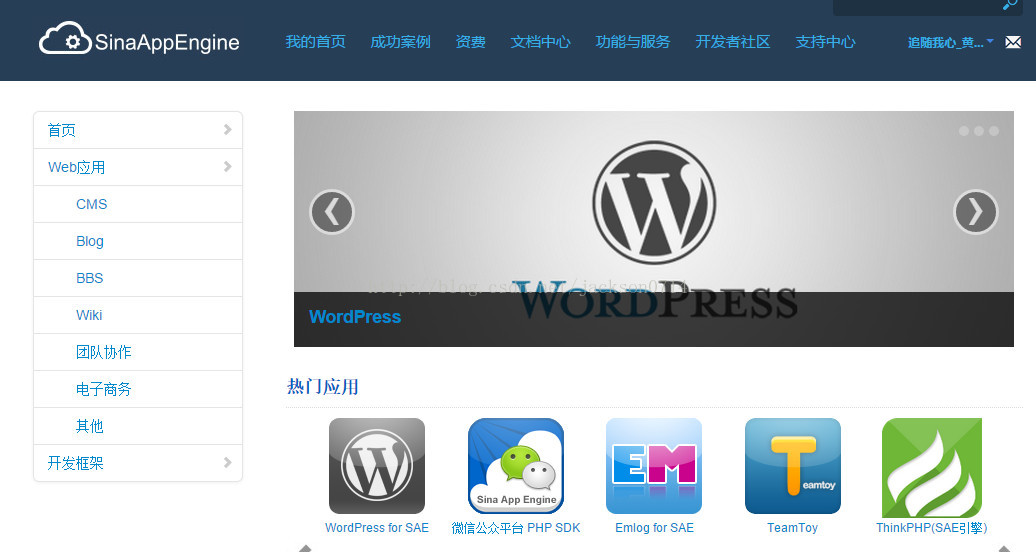Click the search magnifier icon
The image size is (1036, 552).
tap(1010, 5)
